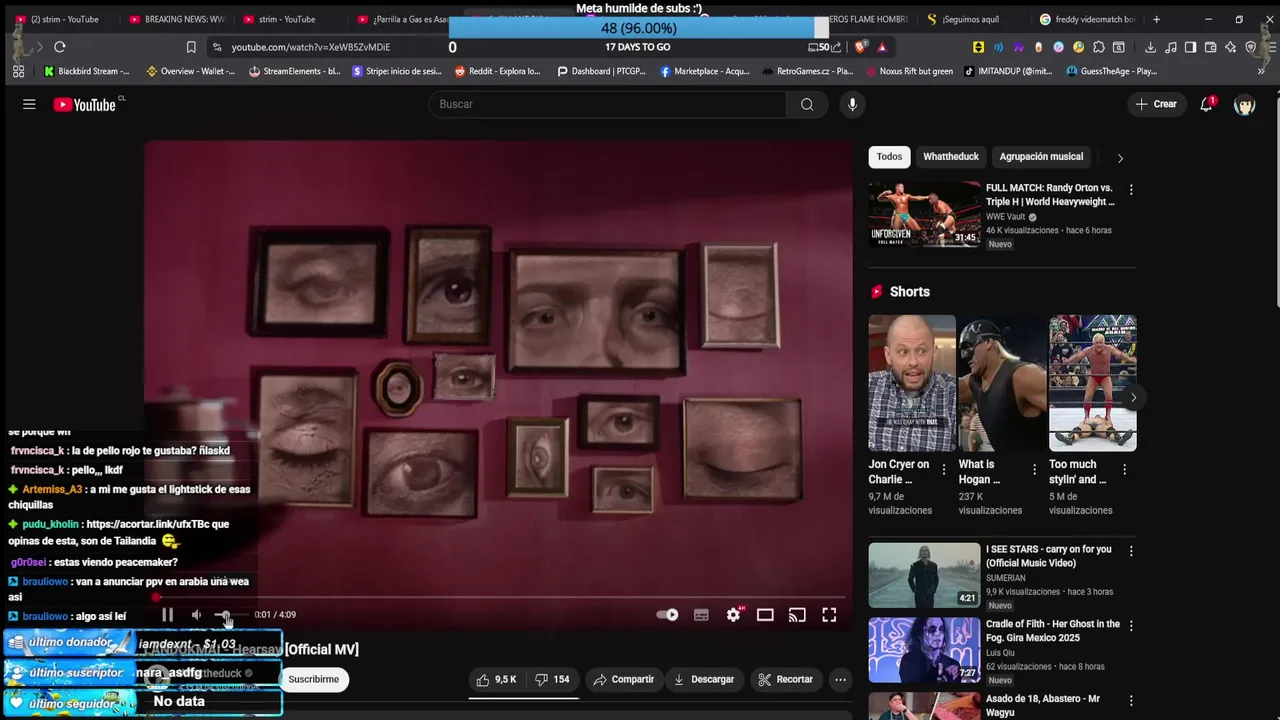This screenshot has height=720, width=1280.
Task: Adjust the video volume slider
Action: (232, 615)
